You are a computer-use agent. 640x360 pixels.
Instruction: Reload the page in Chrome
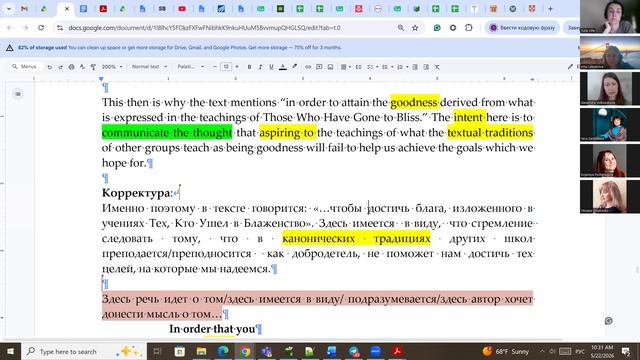pyautogui.click(x=41, y=28)
